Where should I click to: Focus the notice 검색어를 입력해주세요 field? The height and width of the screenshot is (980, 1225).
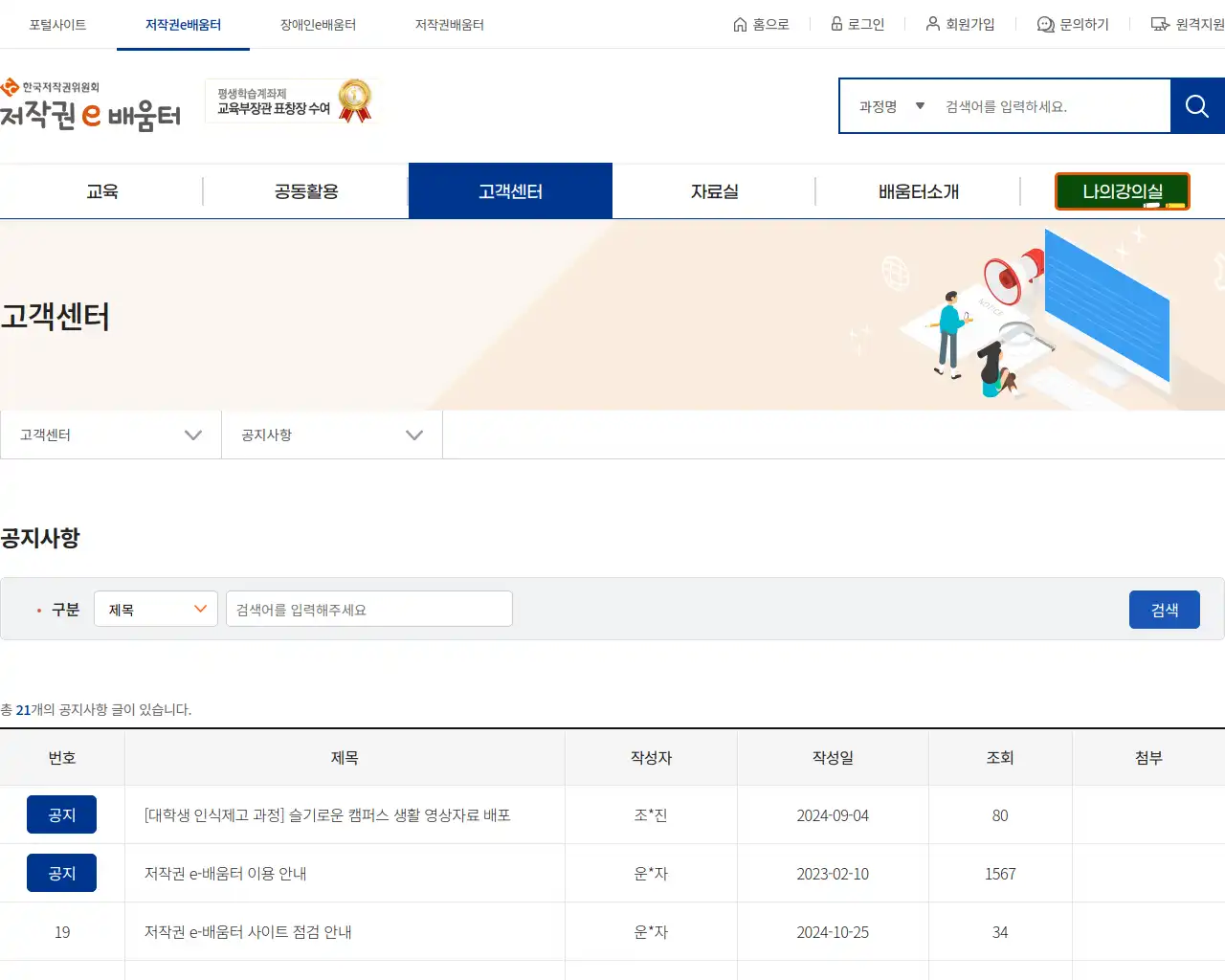pyautogui.click(x=369, y=610)
